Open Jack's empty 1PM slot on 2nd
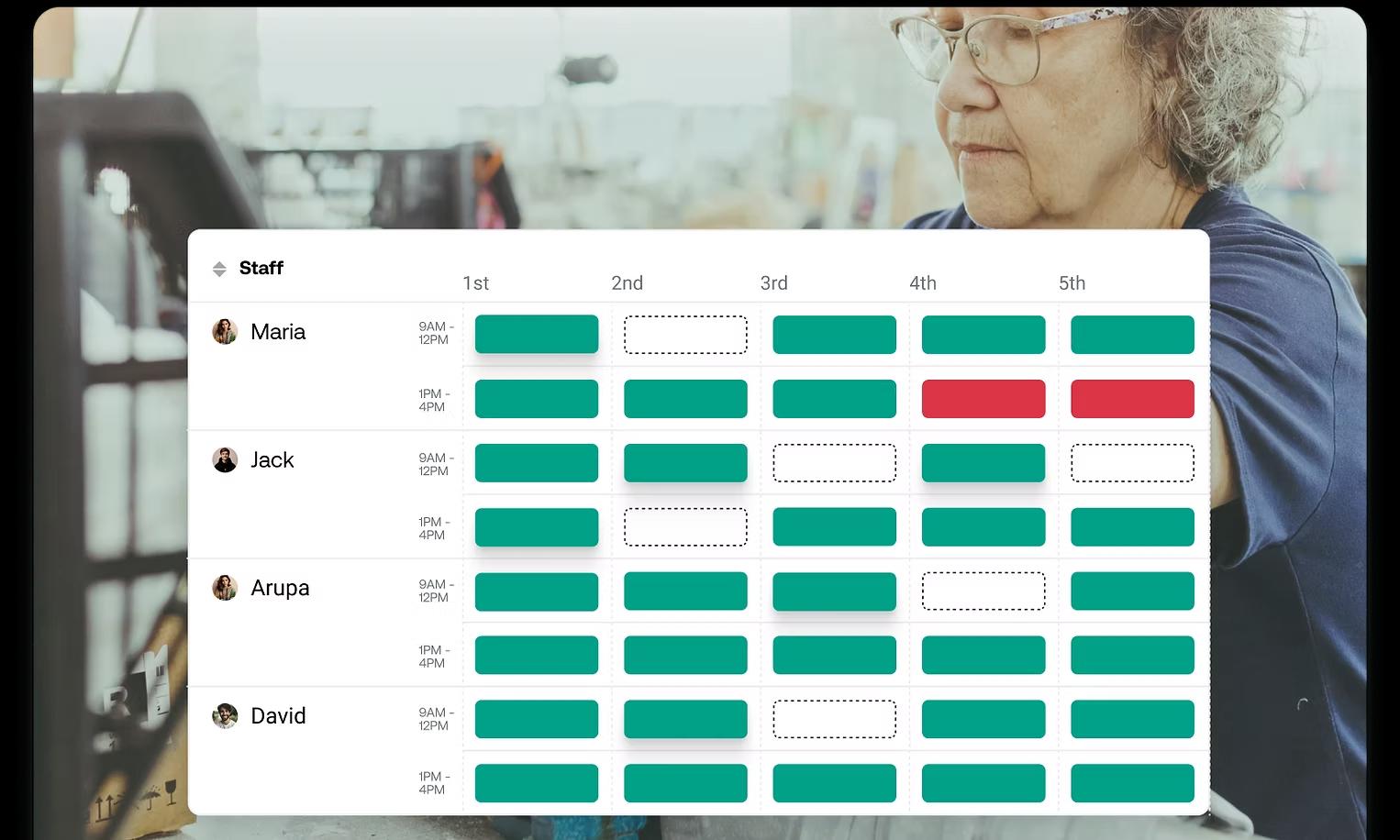The height and width of the screenshot is (840, 1400). (x=685, y=527)
